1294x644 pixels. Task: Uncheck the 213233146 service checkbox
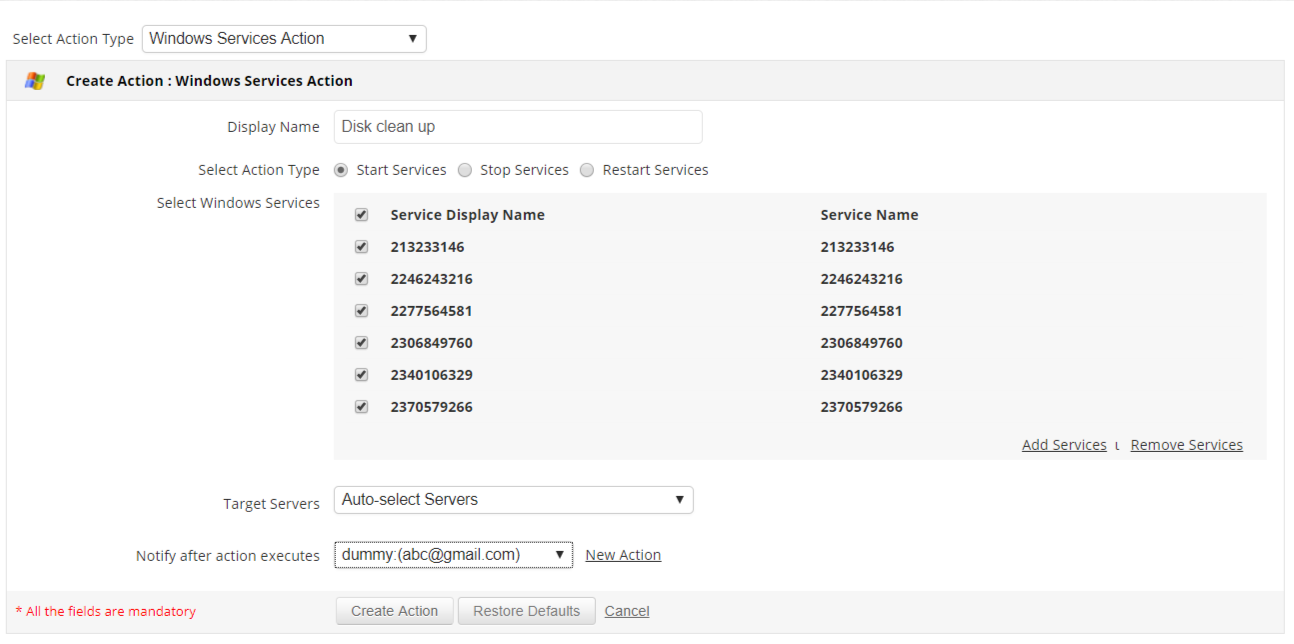coord(362,247)
